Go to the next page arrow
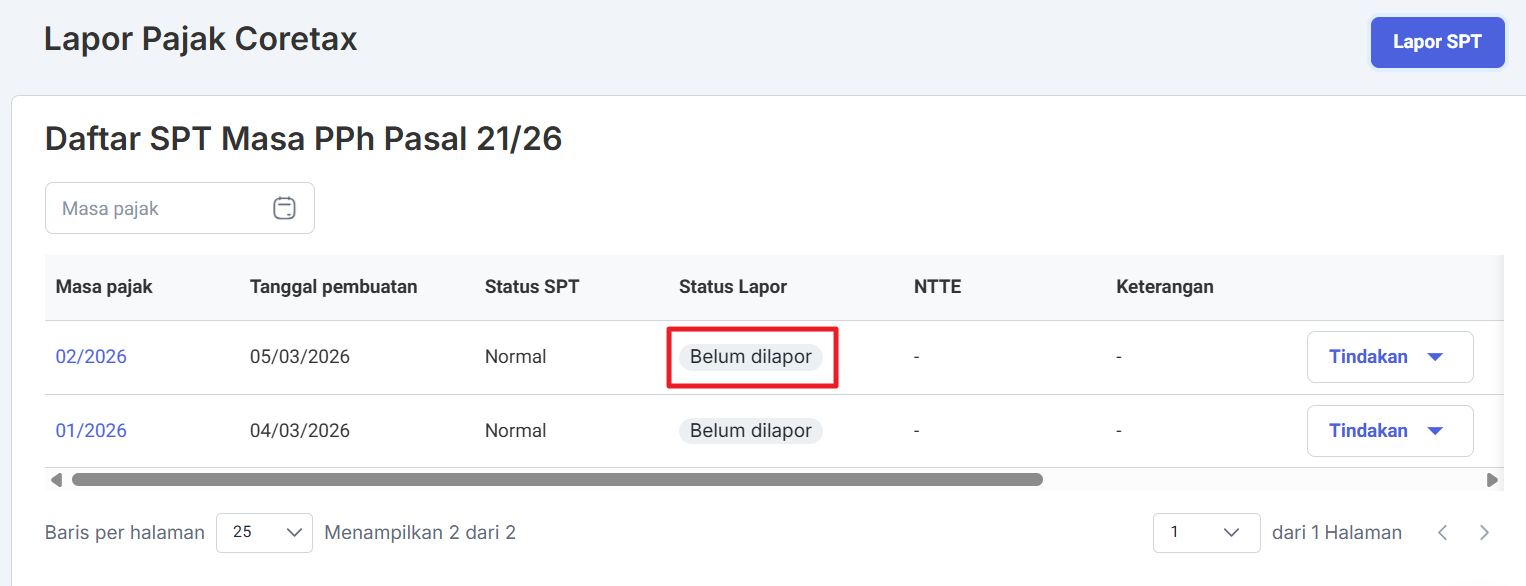This screenshot has width=1526, height=586. coord(1484,533)
